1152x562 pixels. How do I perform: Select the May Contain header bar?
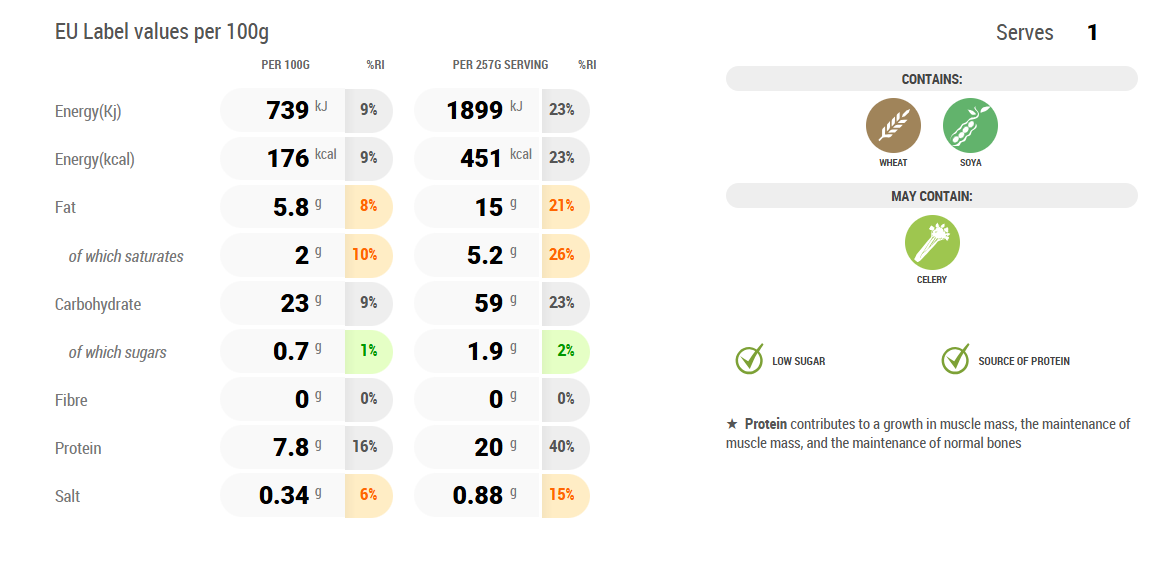pyautogui.click(x=931, y=196)
